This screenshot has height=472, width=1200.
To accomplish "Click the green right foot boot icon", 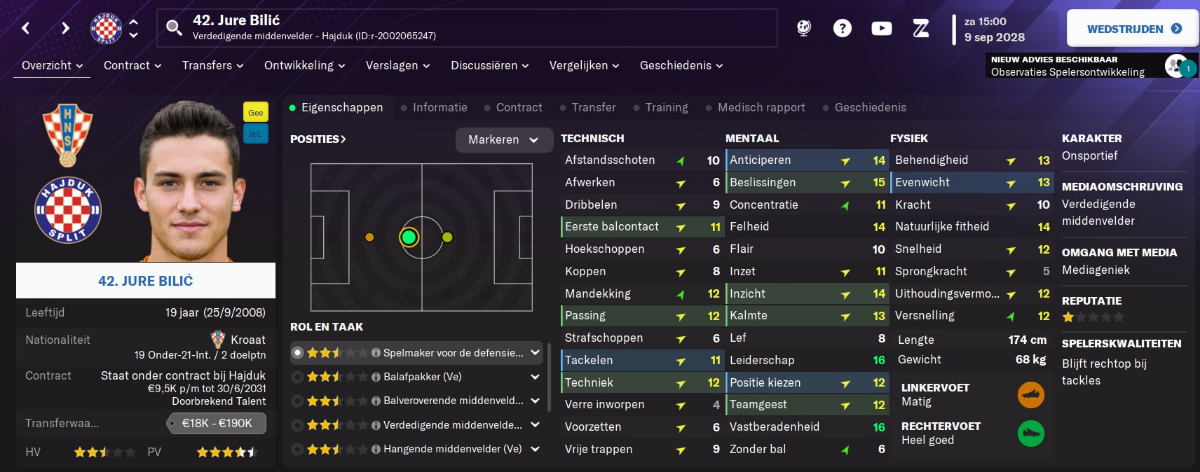I will point(1032,433).
